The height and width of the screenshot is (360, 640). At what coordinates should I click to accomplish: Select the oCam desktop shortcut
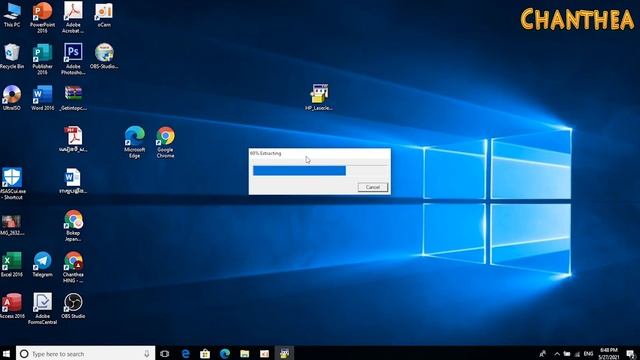point(104,15)
